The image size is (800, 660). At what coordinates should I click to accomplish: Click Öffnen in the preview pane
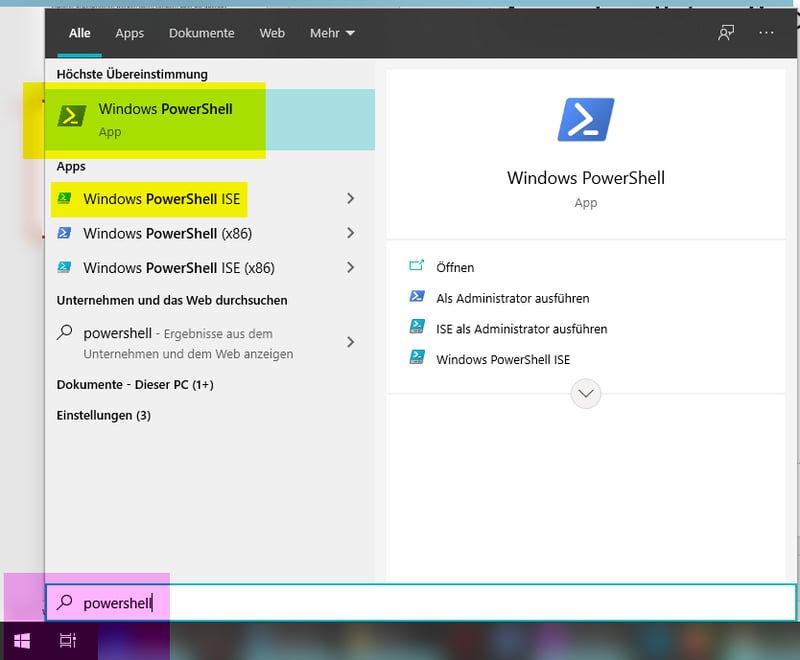(455, 267)
